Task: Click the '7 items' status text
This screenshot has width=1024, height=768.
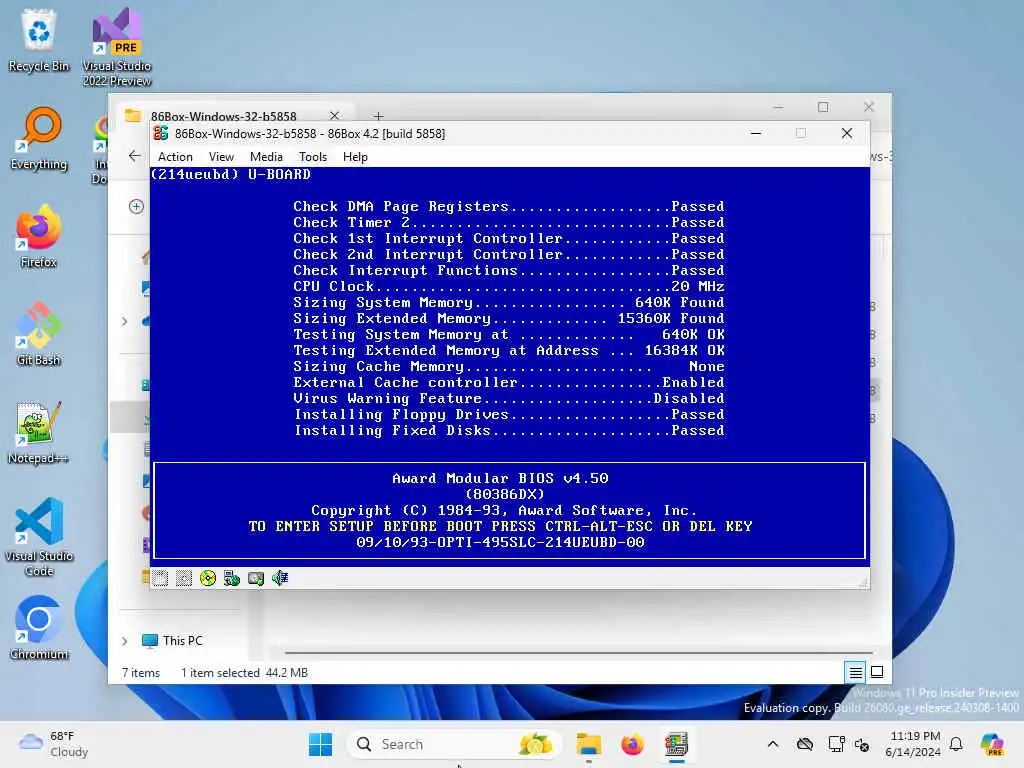Action: (x=140, y=673)
